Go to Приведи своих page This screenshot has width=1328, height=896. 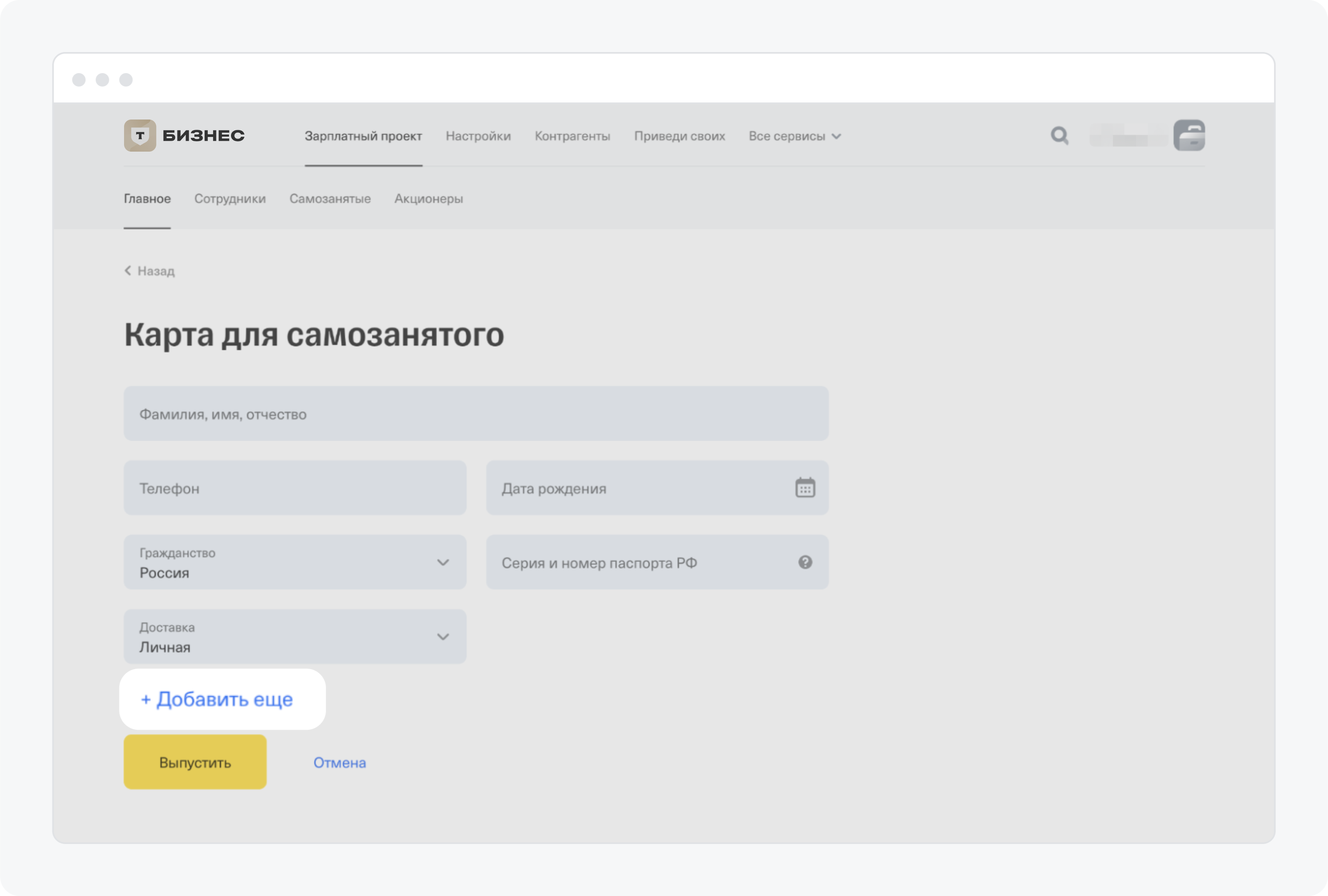click(679, 136)
